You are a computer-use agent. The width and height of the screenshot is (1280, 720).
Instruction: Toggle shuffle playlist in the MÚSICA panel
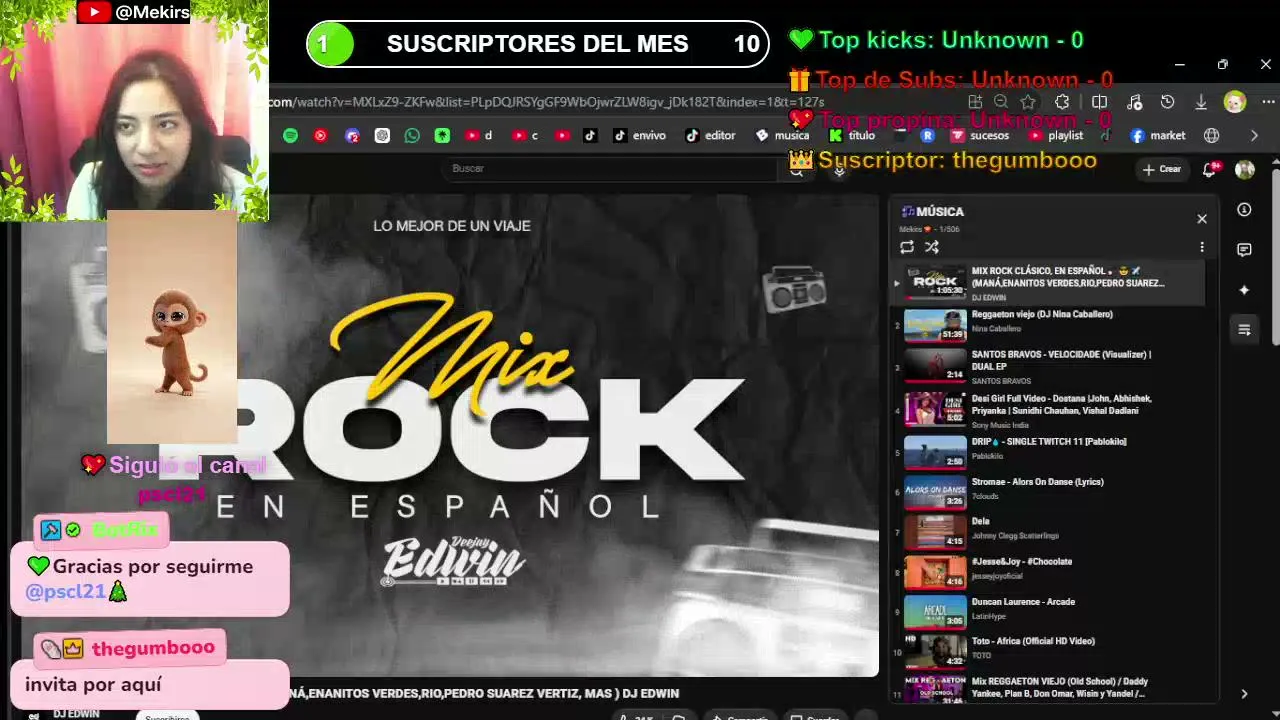[932, 247]
